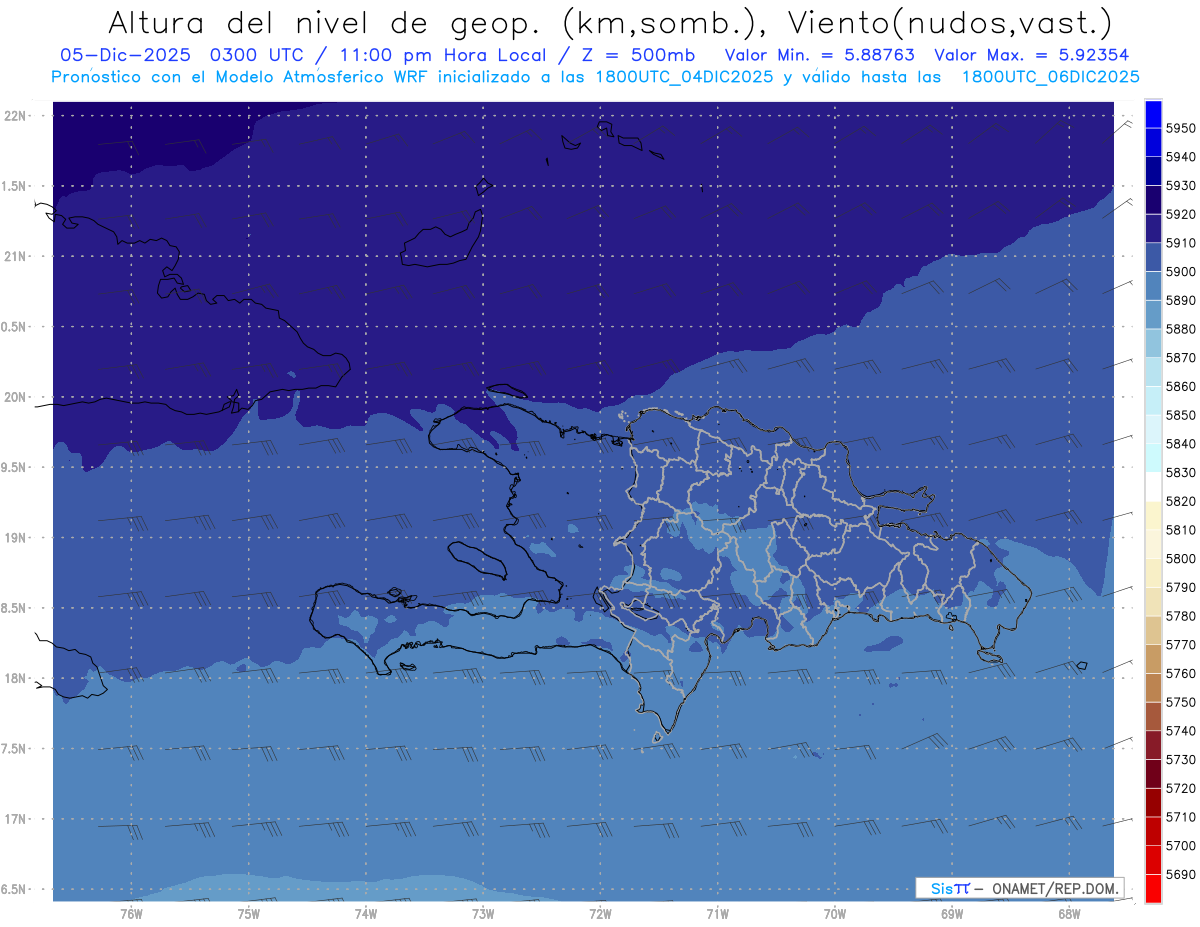Click the '5800' legend value
This screenshot has width=1200, height=927.
click(1181, 559)
